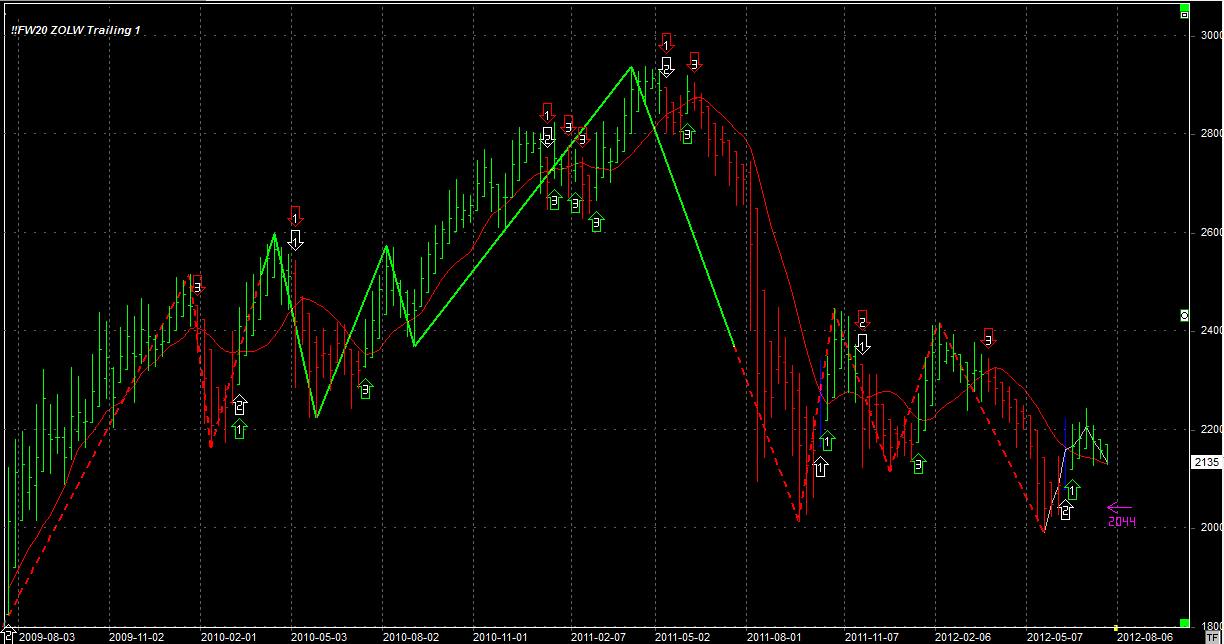Click the 2011-05-02 date label
This screenshot has height=644, width=1224.
683,636
